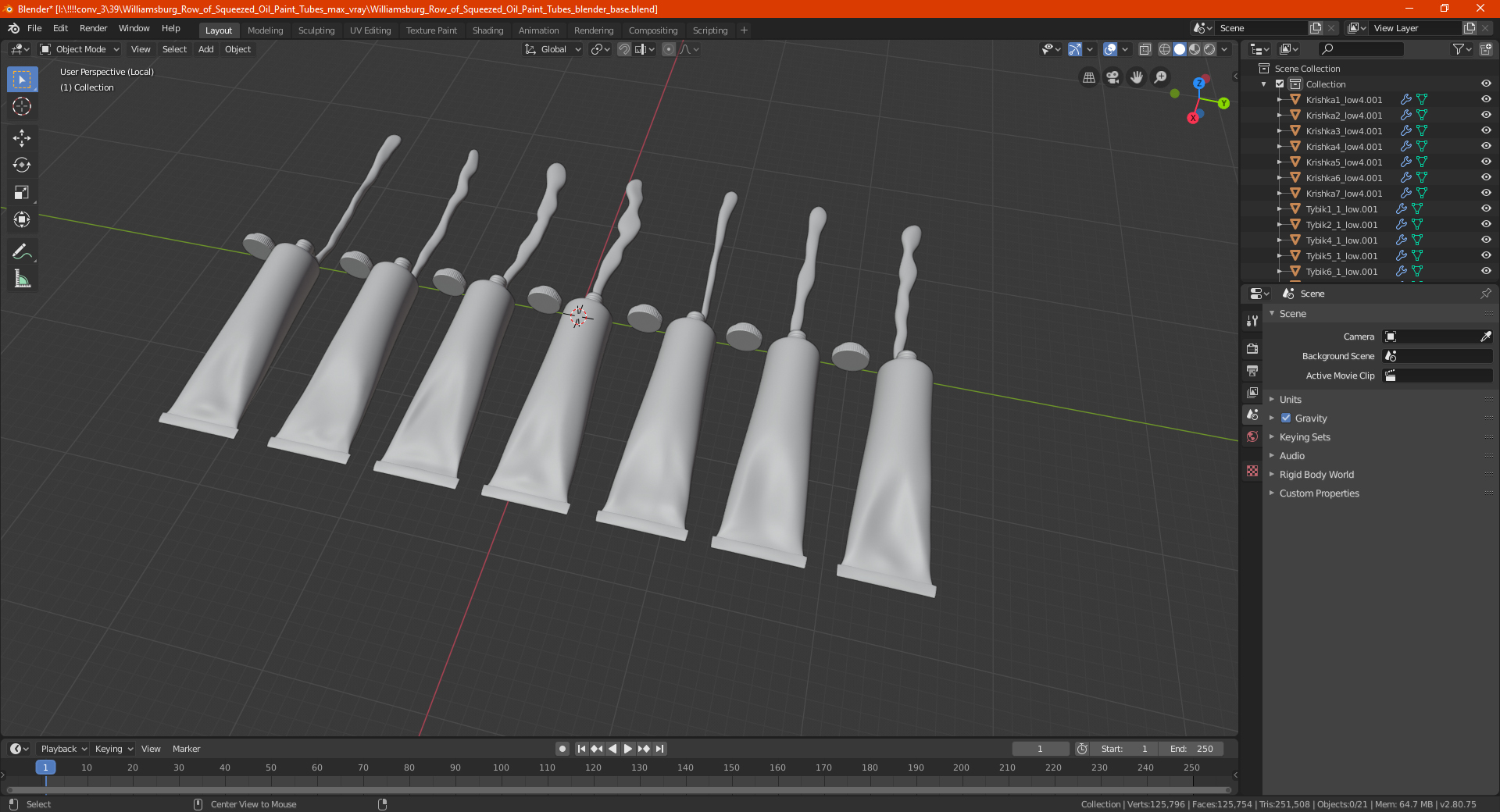
Task: Hide Tybik1_1_low.001 in viewport
Action: pyautogui.click(x=1486, y=209)
